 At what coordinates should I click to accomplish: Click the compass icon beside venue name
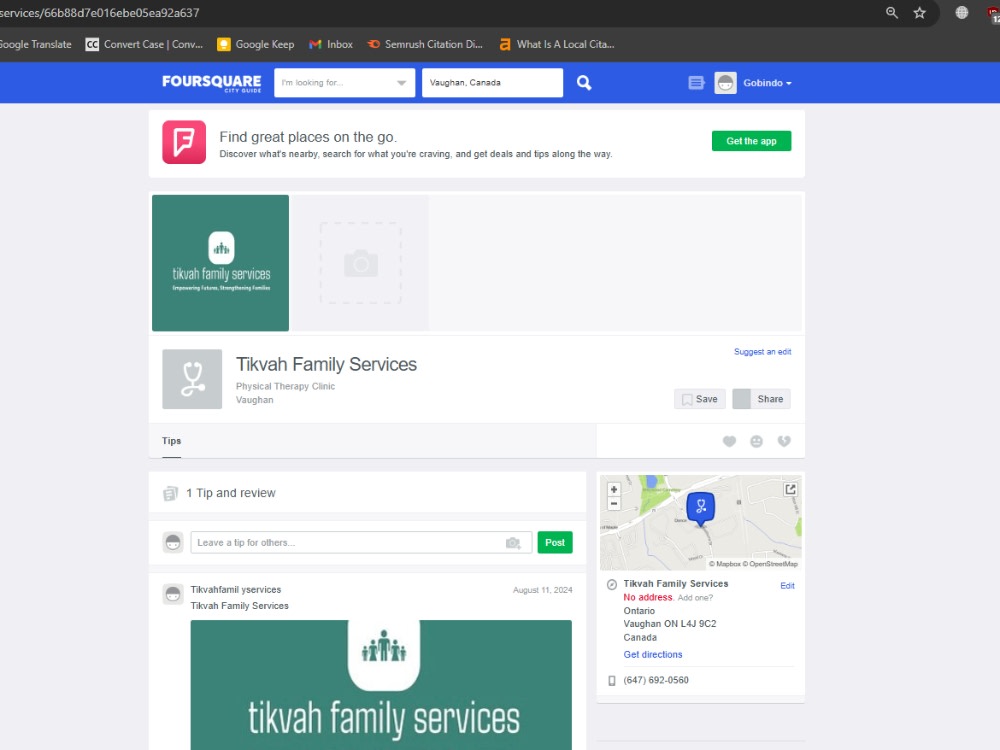(612, 584)
